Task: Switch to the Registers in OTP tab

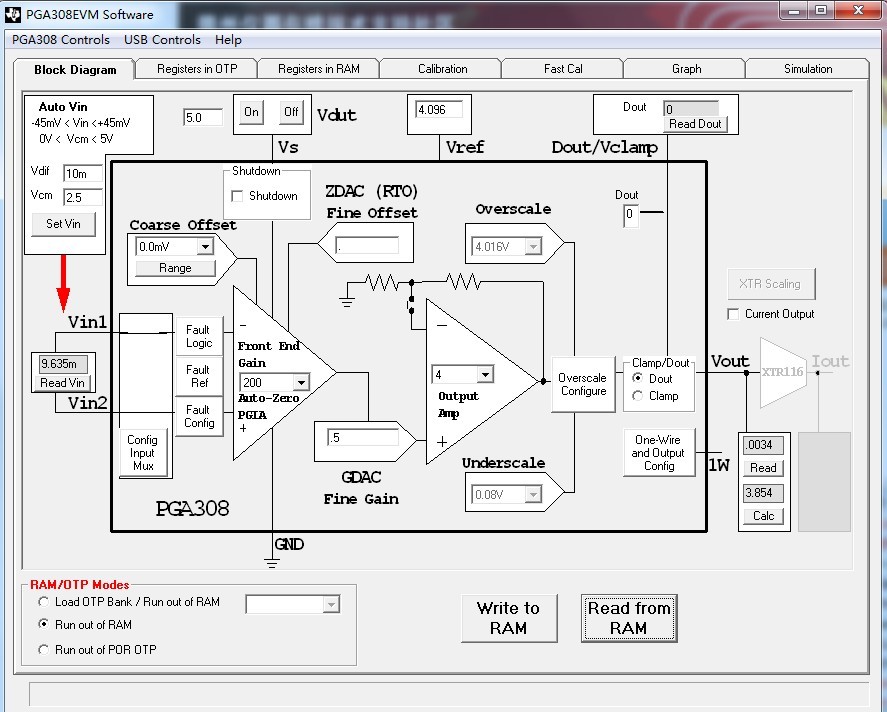Action: 197,69
